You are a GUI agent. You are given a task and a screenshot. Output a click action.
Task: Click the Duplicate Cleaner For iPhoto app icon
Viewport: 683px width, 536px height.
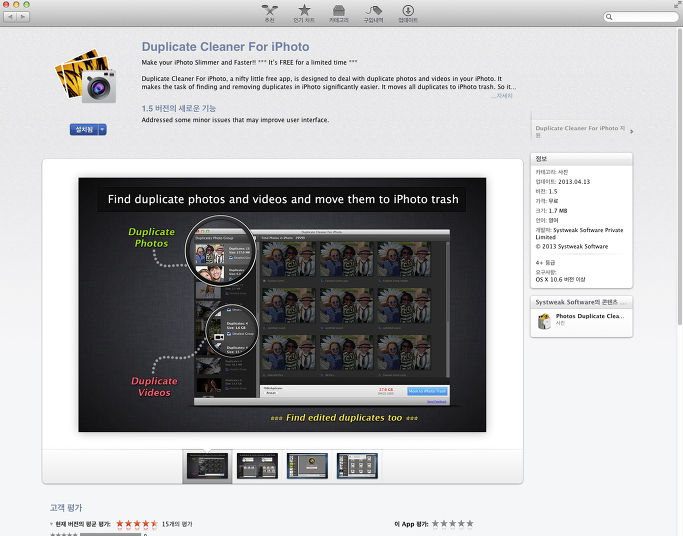click(x=86, y=75)
